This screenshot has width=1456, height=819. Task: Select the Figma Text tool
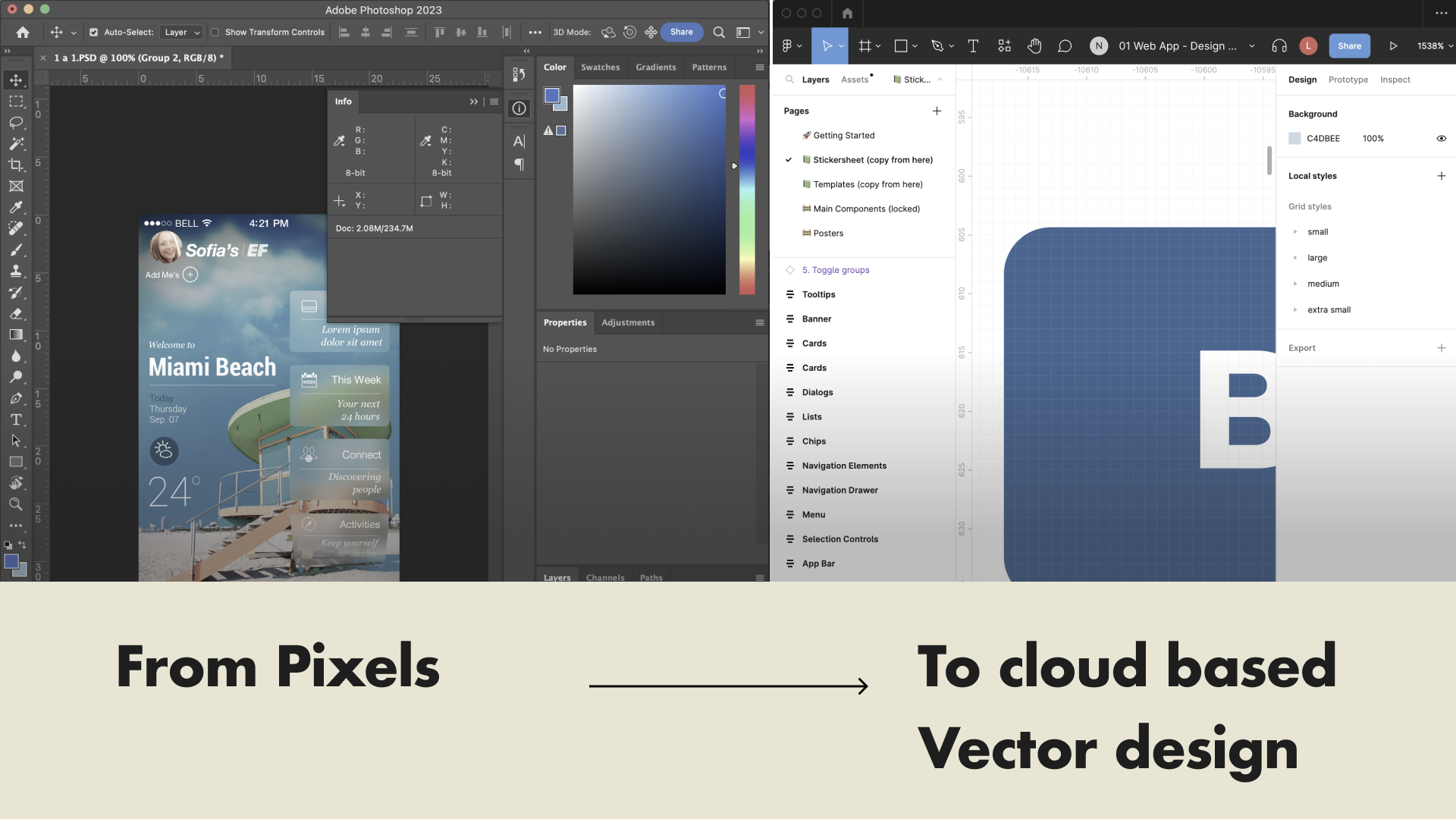(973, 45)
